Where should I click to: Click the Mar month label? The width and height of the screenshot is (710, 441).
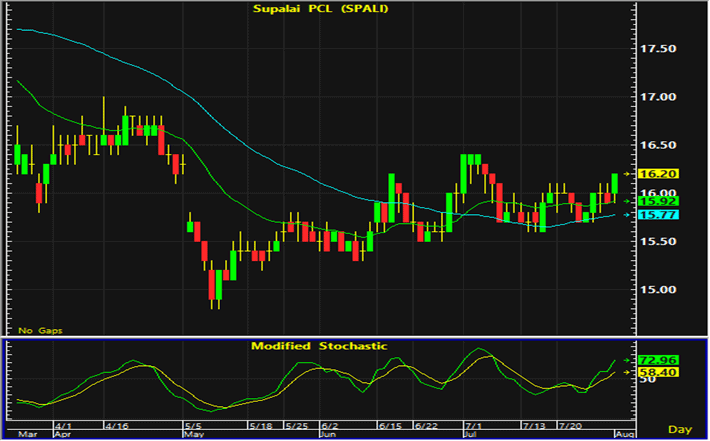point(27,435)
